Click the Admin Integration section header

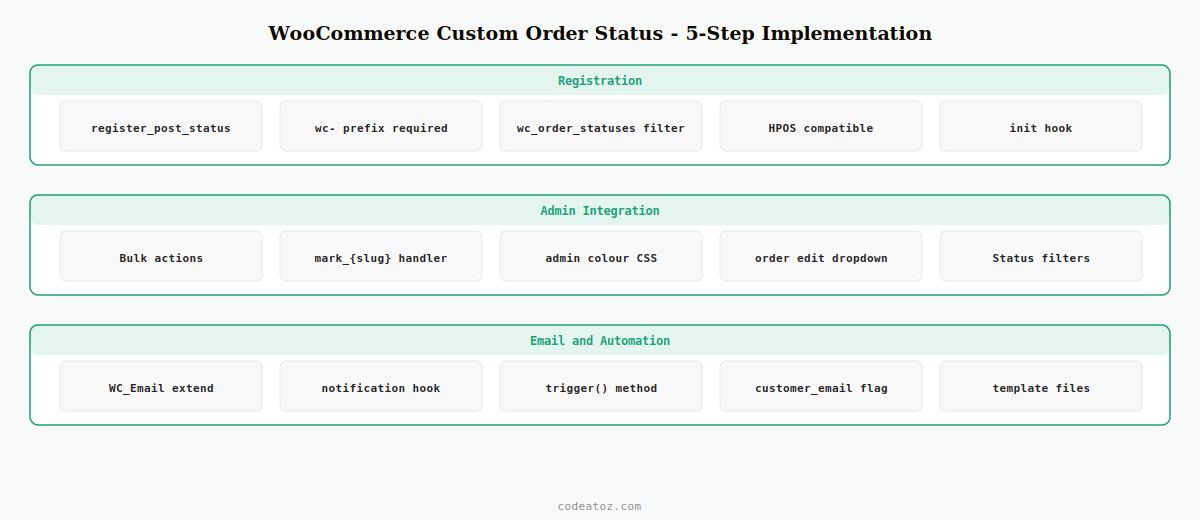click(x=600, y=211)
